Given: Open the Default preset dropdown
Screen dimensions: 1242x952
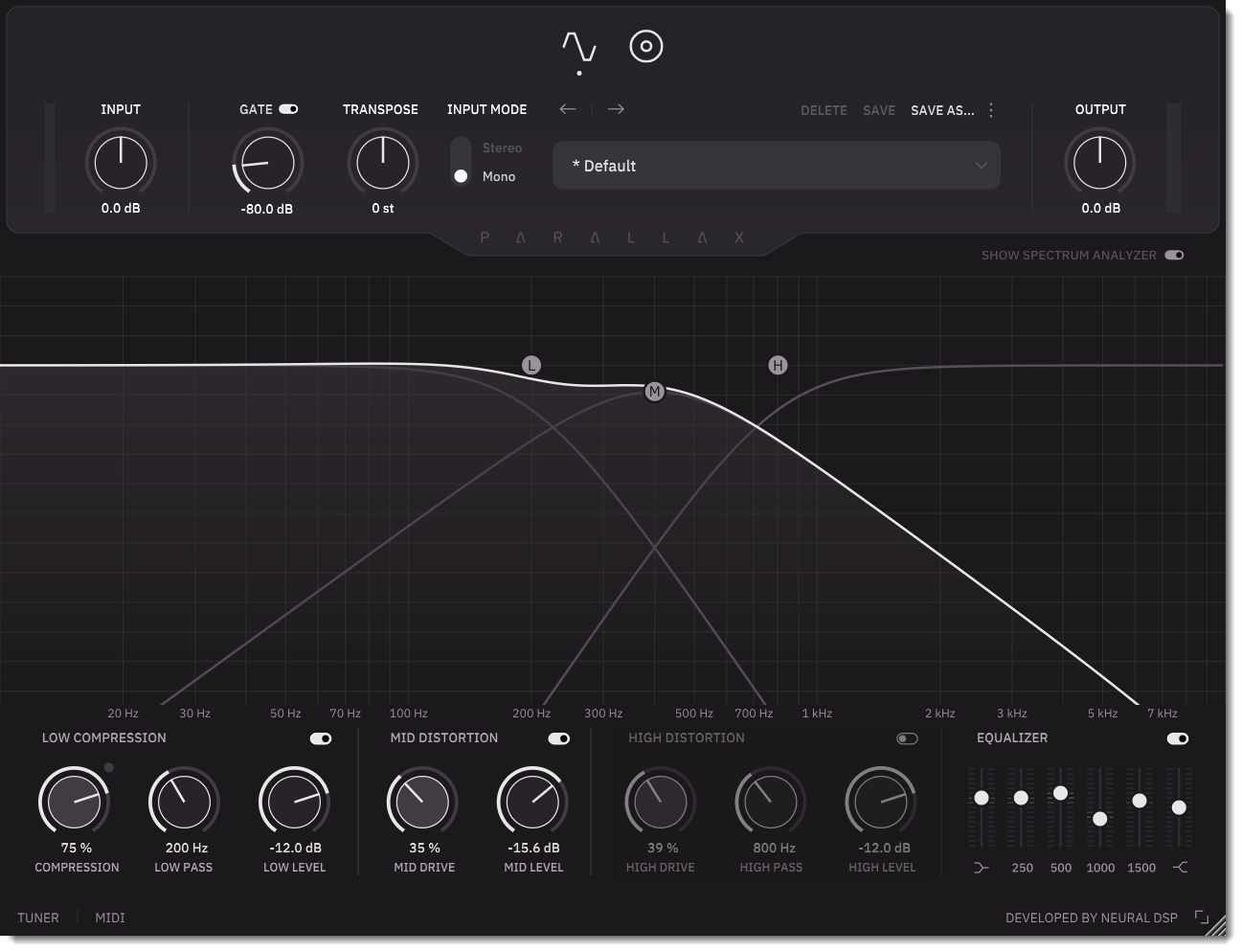Looking at the screenshot, I should 777,166.
